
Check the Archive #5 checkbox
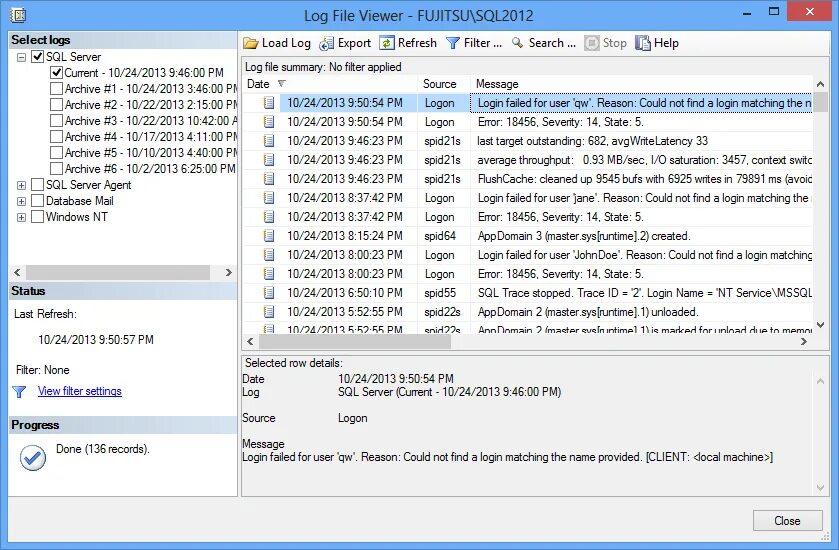56,153
